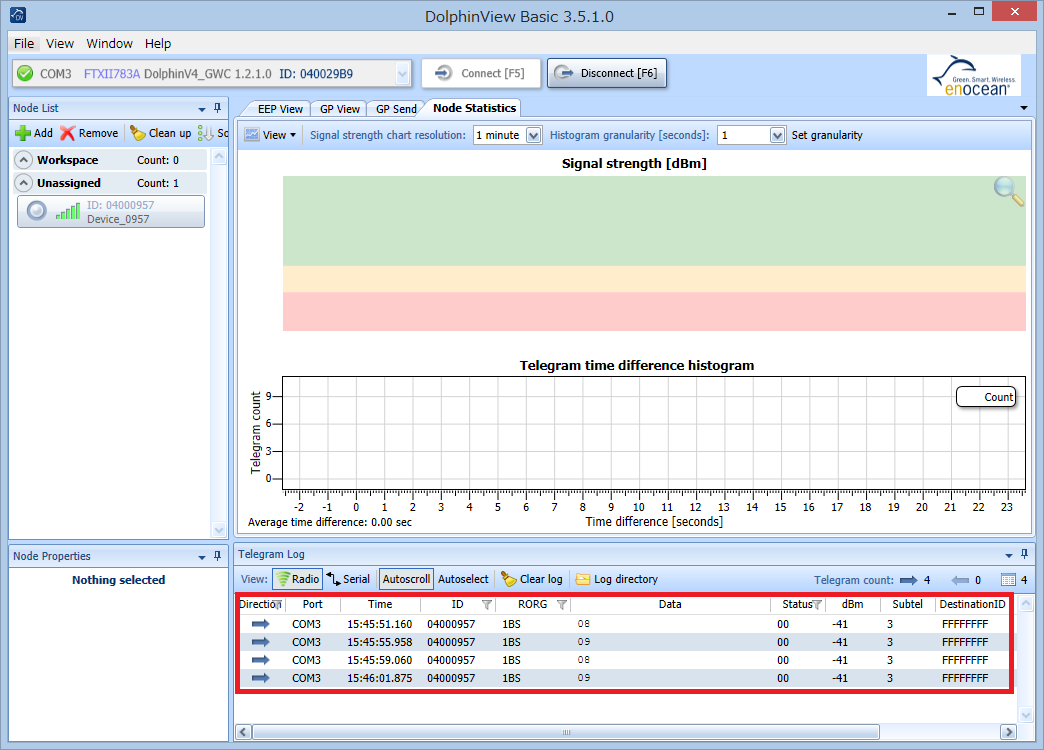Click Set granularity button

(x=827, y=135)
